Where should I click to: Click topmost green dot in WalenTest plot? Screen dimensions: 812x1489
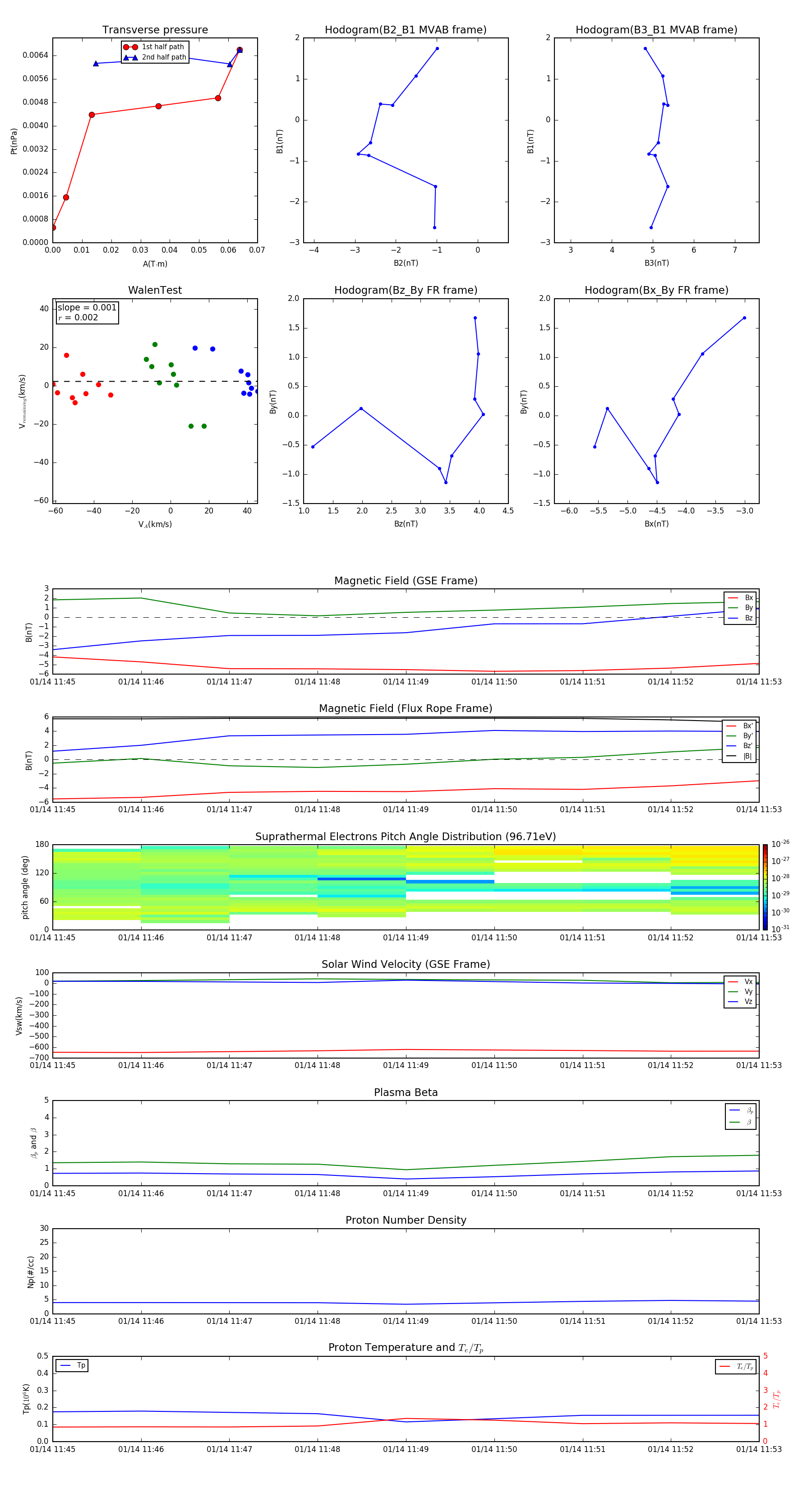155,345
